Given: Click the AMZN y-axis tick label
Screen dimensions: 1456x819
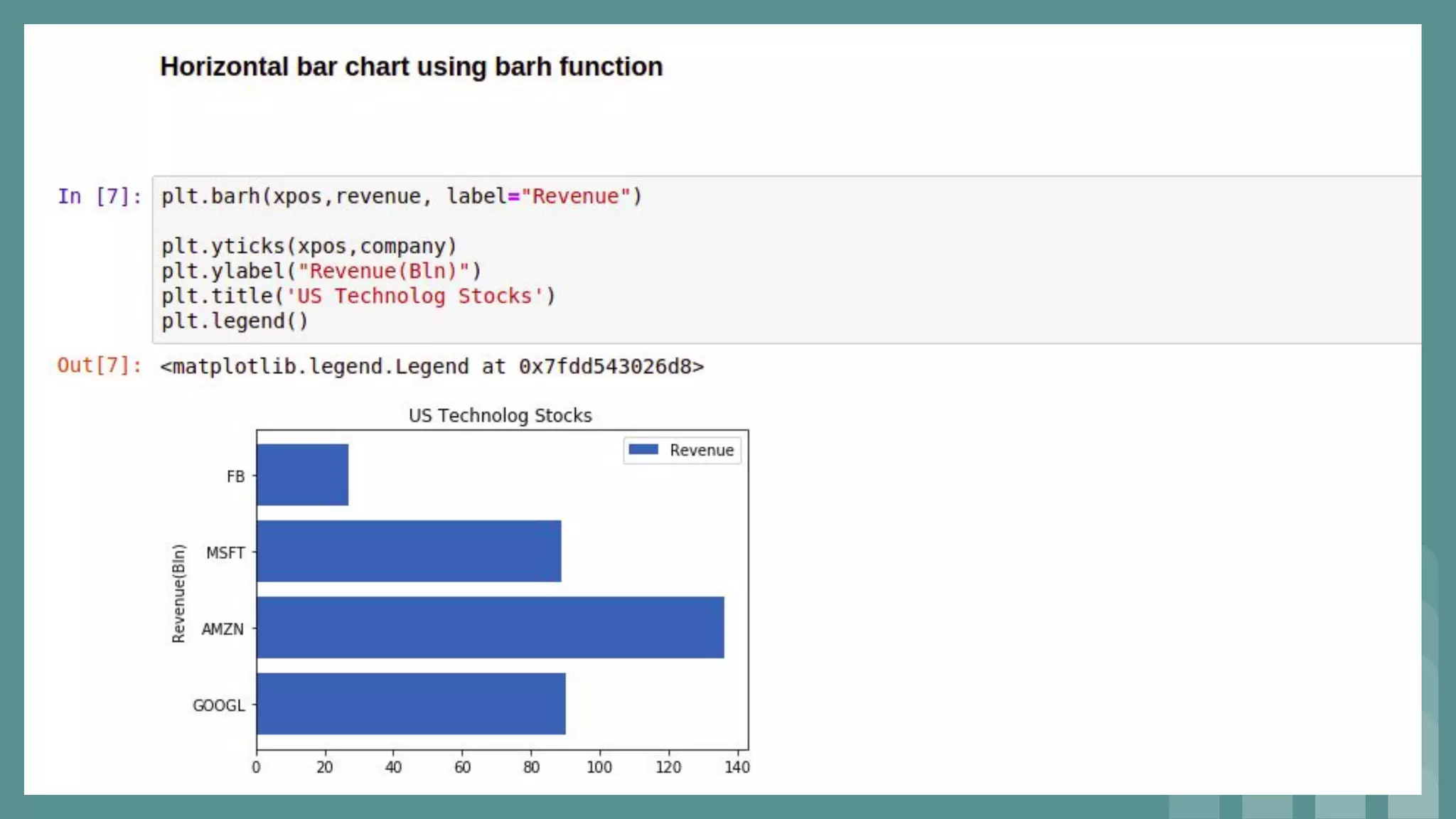Looking at the screenshot, I should [223, 629].
